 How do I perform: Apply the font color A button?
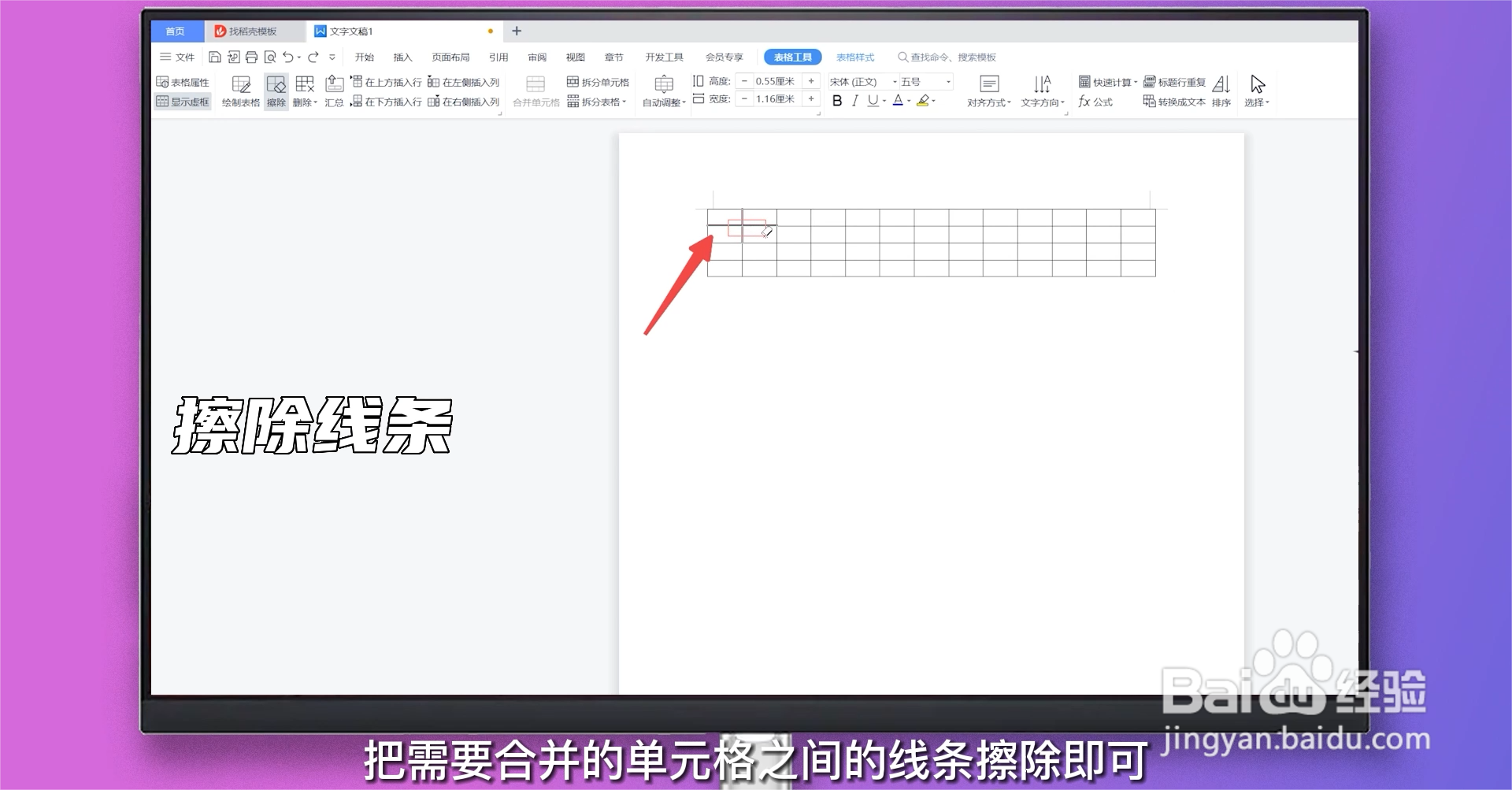pos(898,101)
